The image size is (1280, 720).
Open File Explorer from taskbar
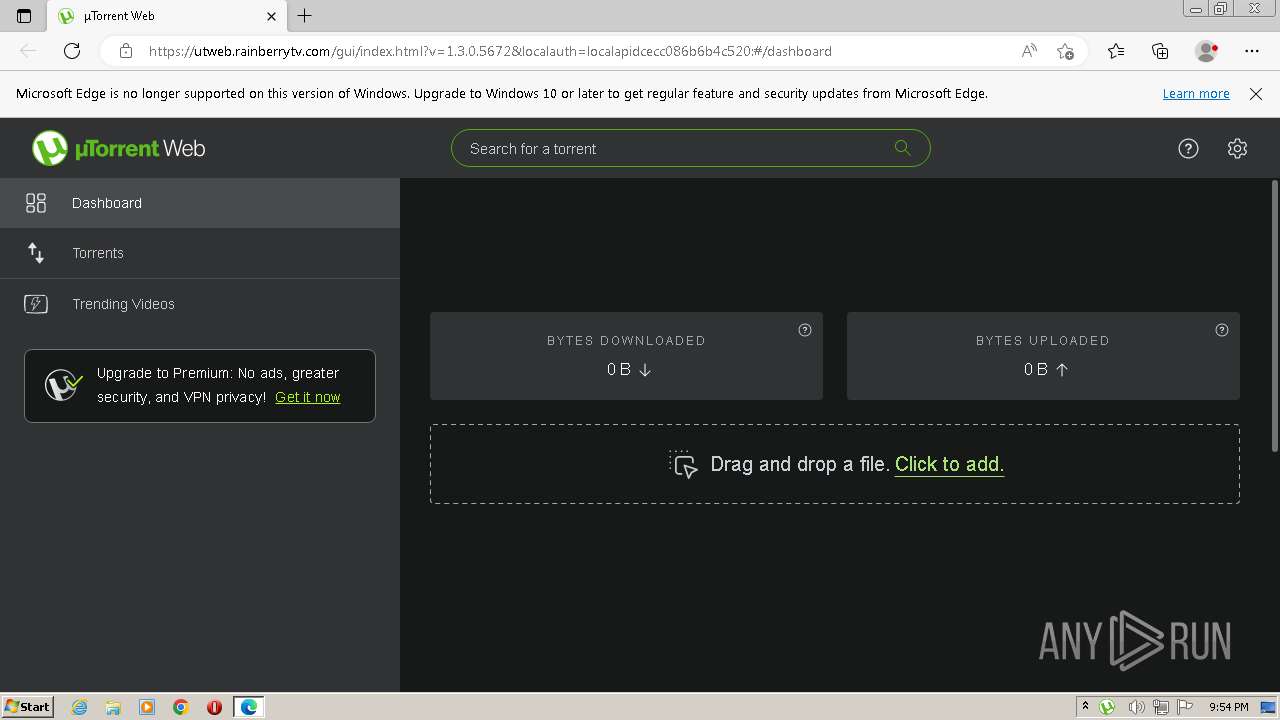(x=113, y=707)
